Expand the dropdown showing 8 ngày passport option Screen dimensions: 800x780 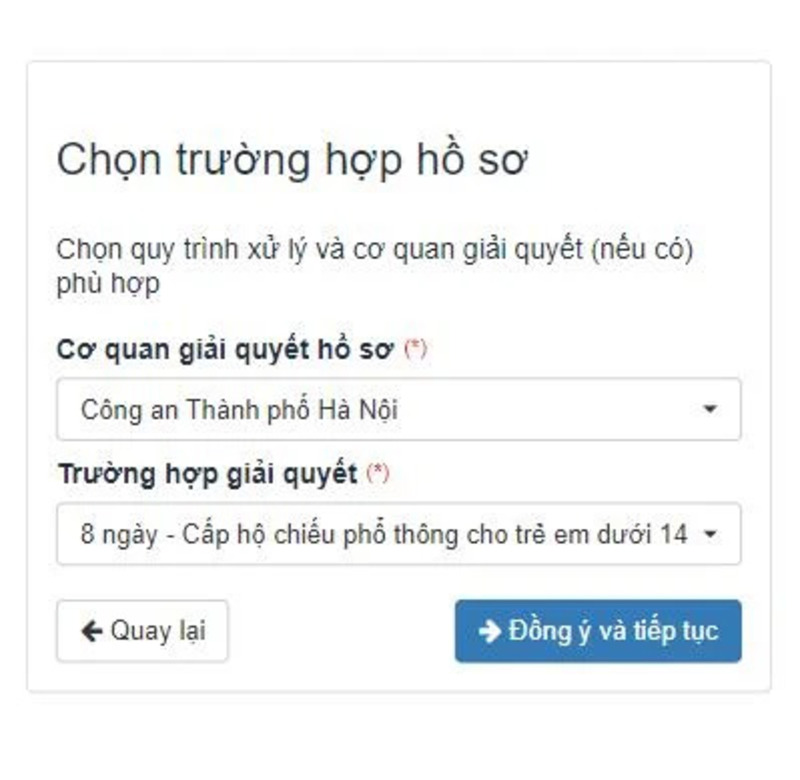coord(400,532)
